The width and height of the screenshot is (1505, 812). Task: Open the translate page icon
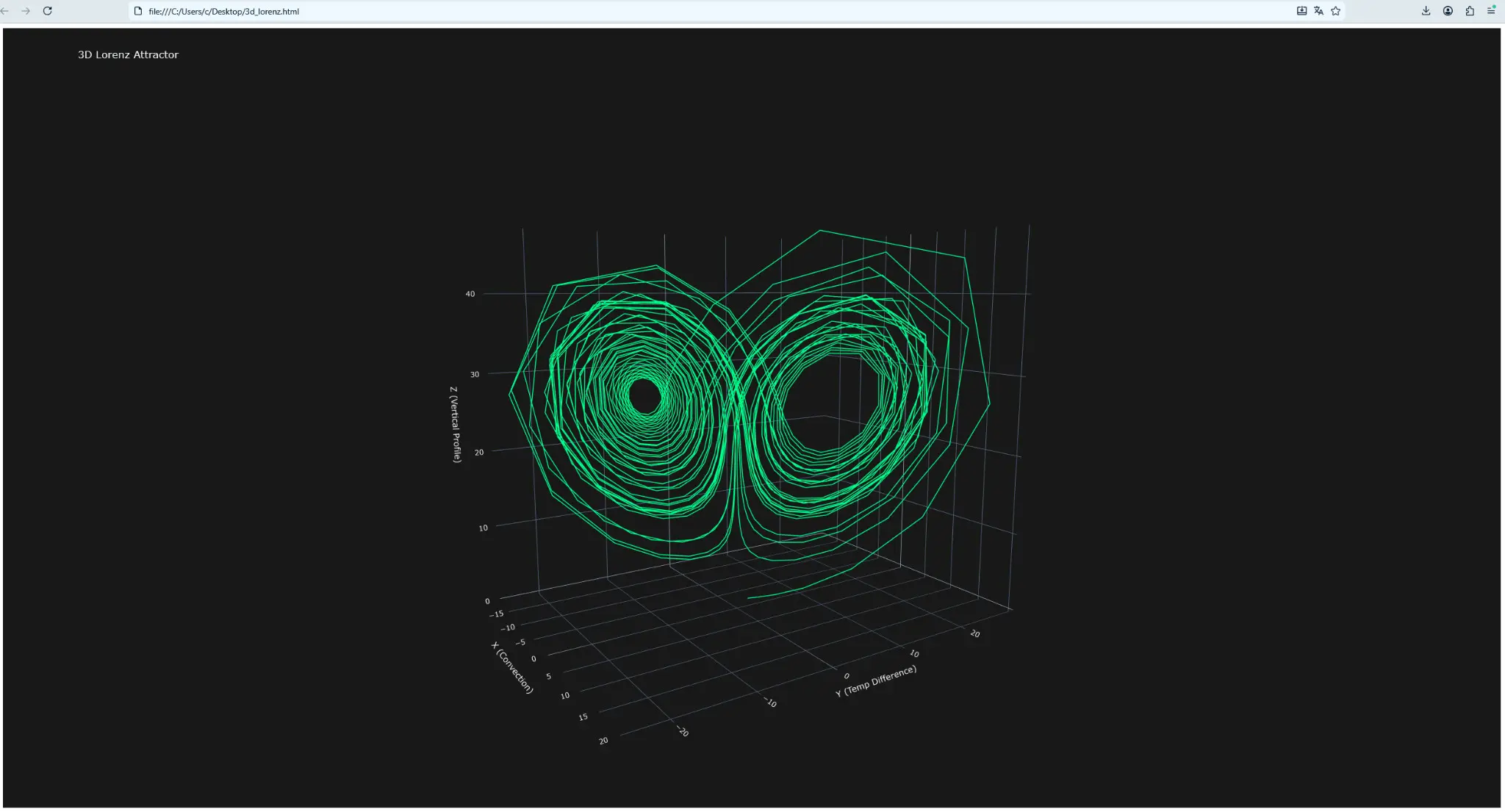(1318, 11)
